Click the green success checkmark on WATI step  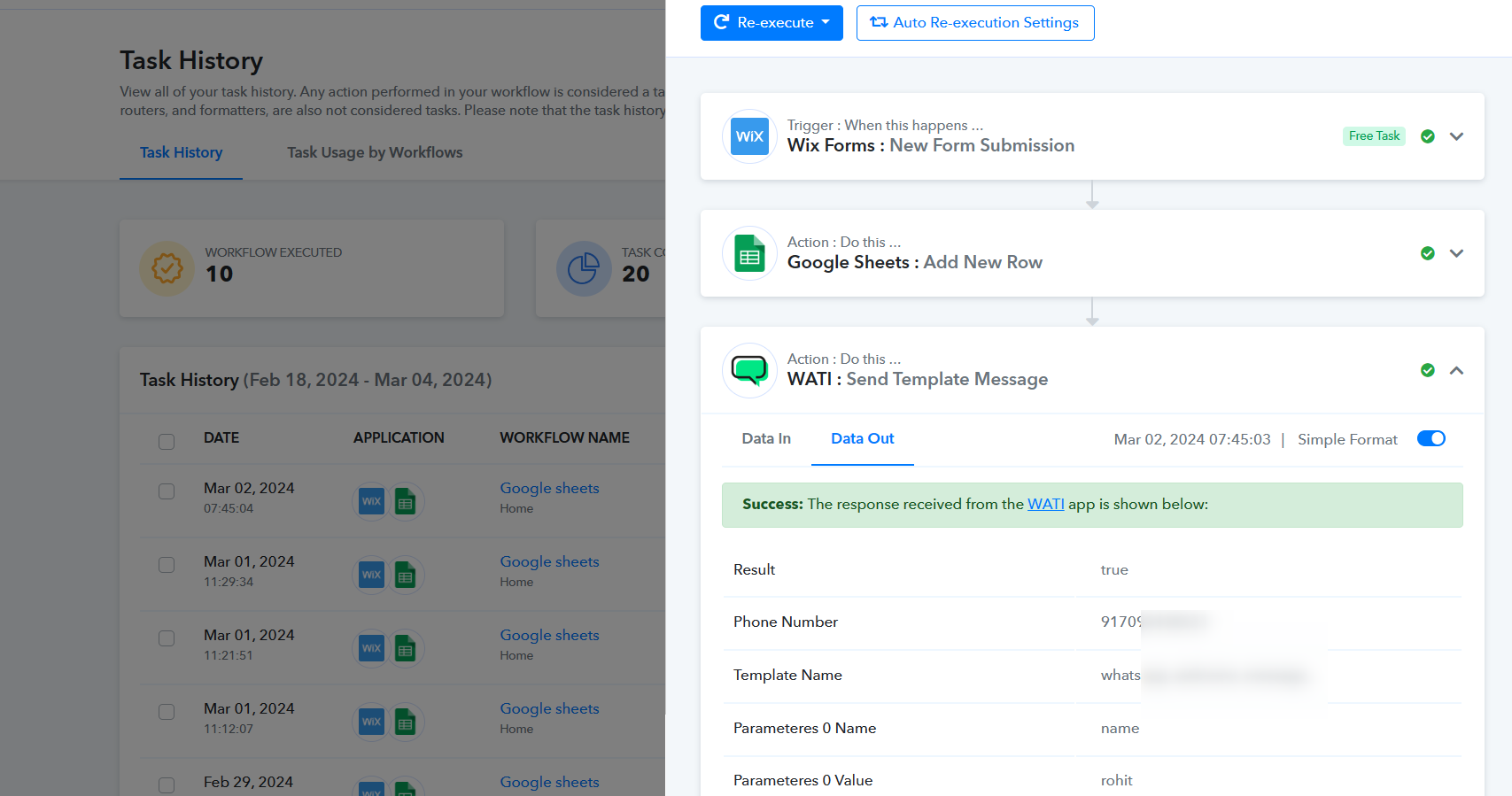(x=1428, y=370)
